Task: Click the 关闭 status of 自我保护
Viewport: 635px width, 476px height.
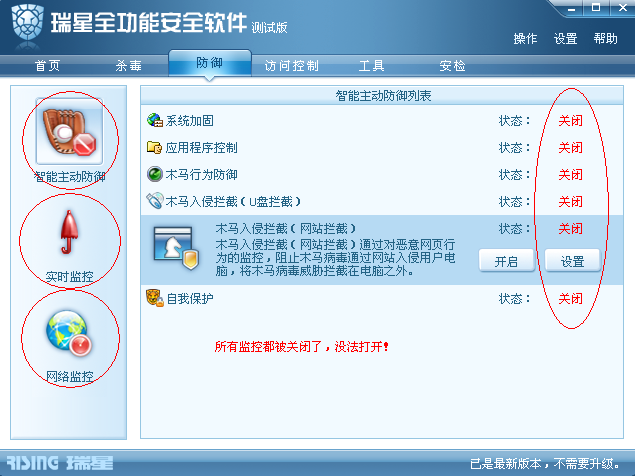Action: (570, 299)
